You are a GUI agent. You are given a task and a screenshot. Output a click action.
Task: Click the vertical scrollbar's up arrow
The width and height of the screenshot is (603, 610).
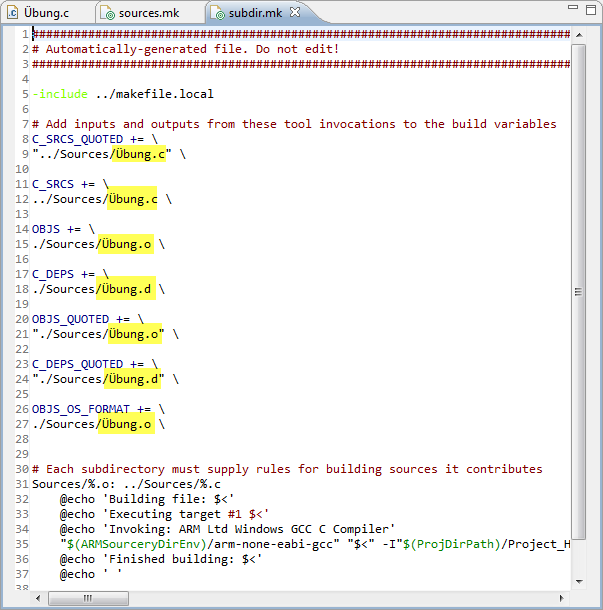click(578, 35)
